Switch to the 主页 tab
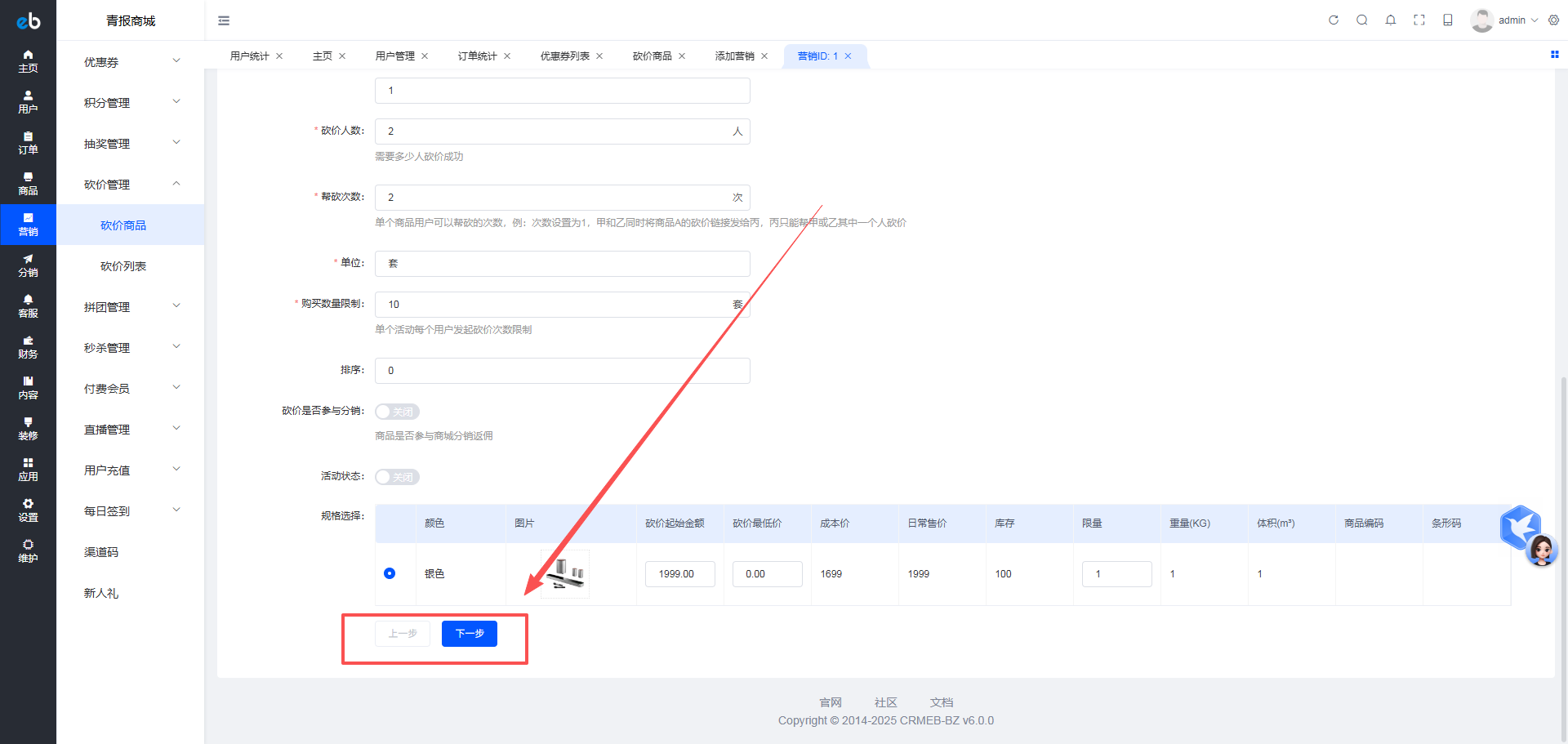Image resolution: width=1568 pixels, height=744 pixels. pyautogui.click(x=323, y=56)
